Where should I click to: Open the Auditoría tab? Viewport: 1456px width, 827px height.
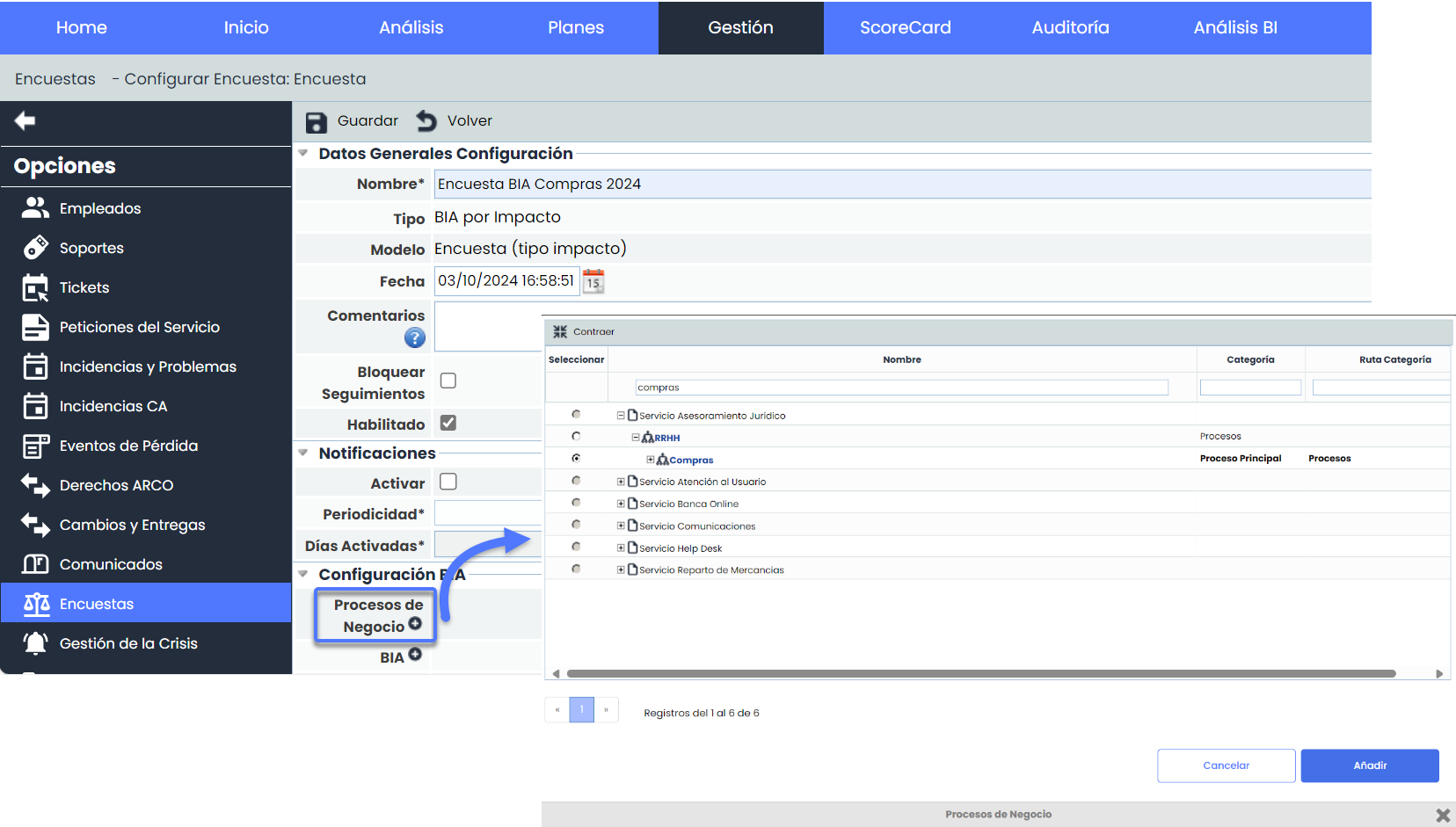(x=1070, y=27)
